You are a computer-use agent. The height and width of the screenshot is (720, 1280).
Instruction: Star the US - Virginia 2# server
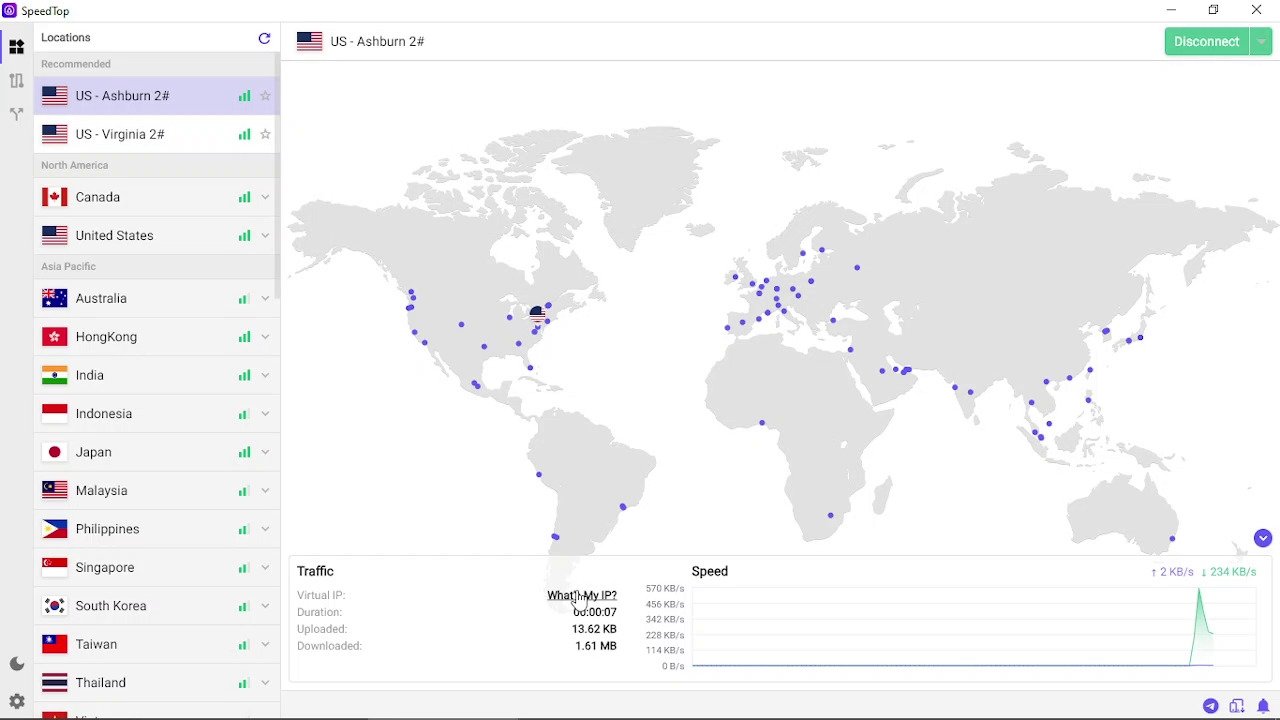pyautogui.click(x=265, y=134)
